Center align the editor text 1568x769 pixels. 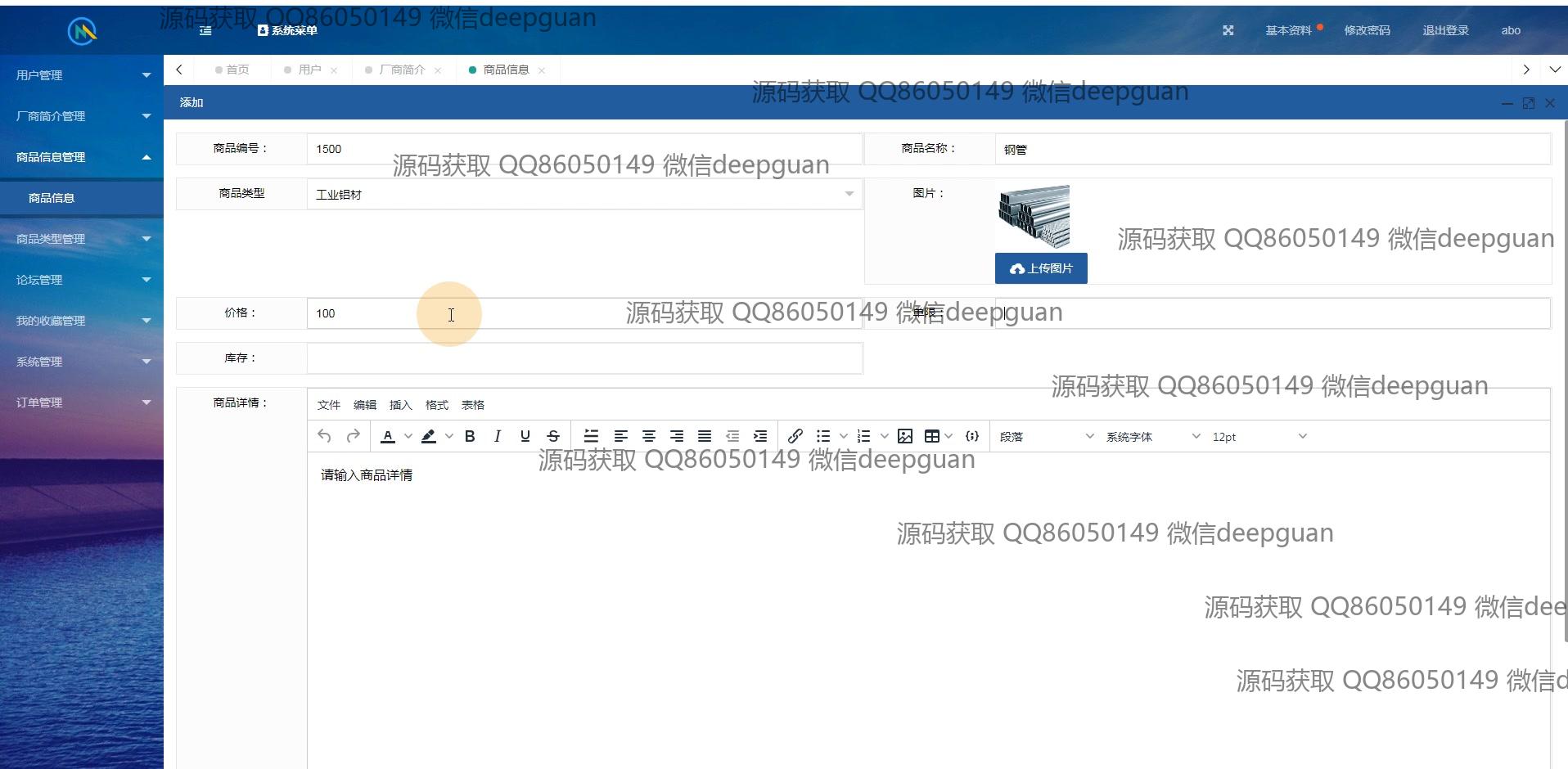click(648, 437)
